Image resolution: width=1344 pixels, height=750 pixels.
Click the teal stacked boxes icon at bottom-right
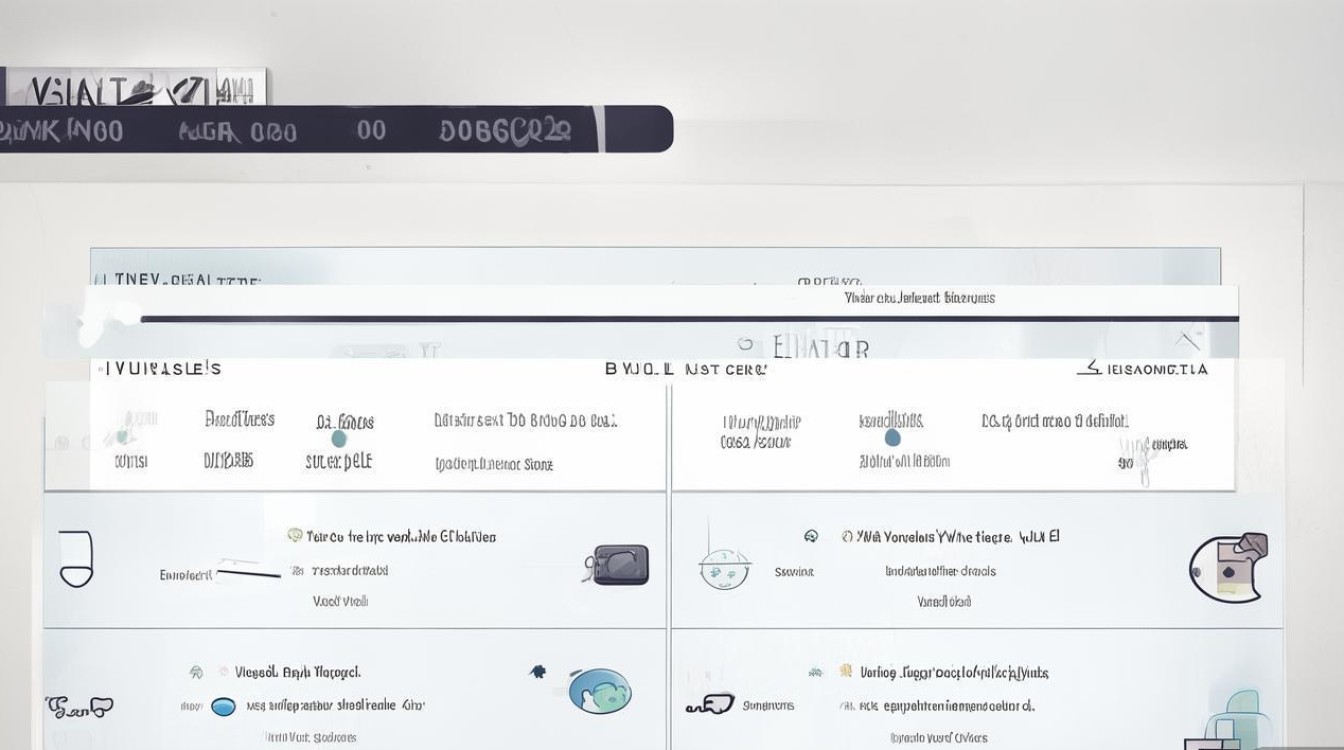point(1232,720)
